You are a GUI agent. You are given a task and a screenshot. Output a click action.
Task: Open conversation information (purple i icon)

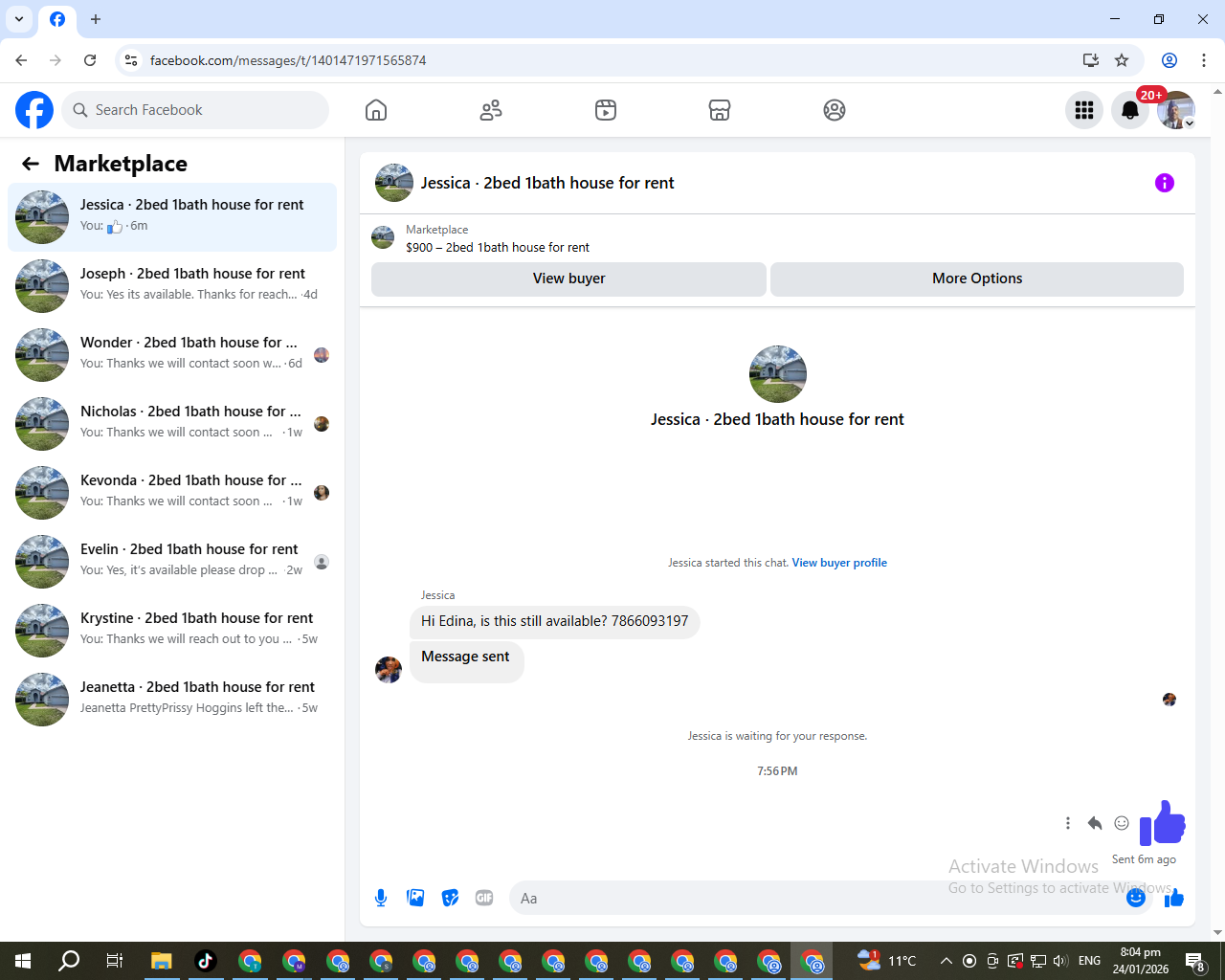point(1165,183)
